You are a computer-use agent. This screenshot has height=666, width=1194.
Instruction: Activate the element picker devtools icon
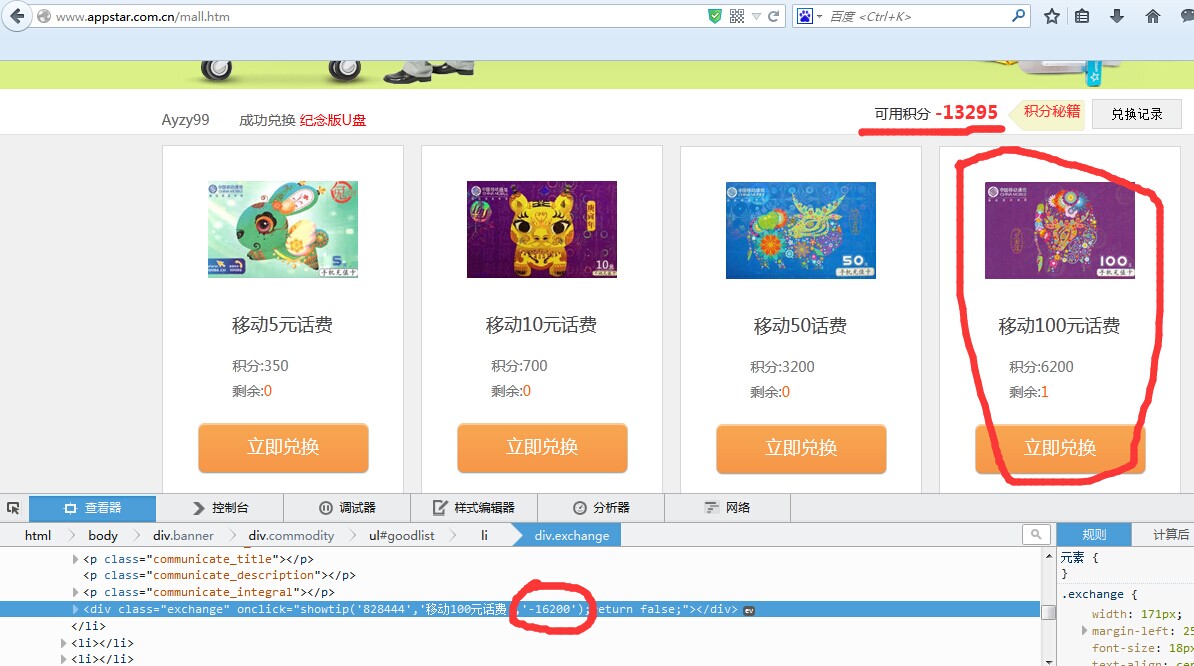click(x=13, y=508)
